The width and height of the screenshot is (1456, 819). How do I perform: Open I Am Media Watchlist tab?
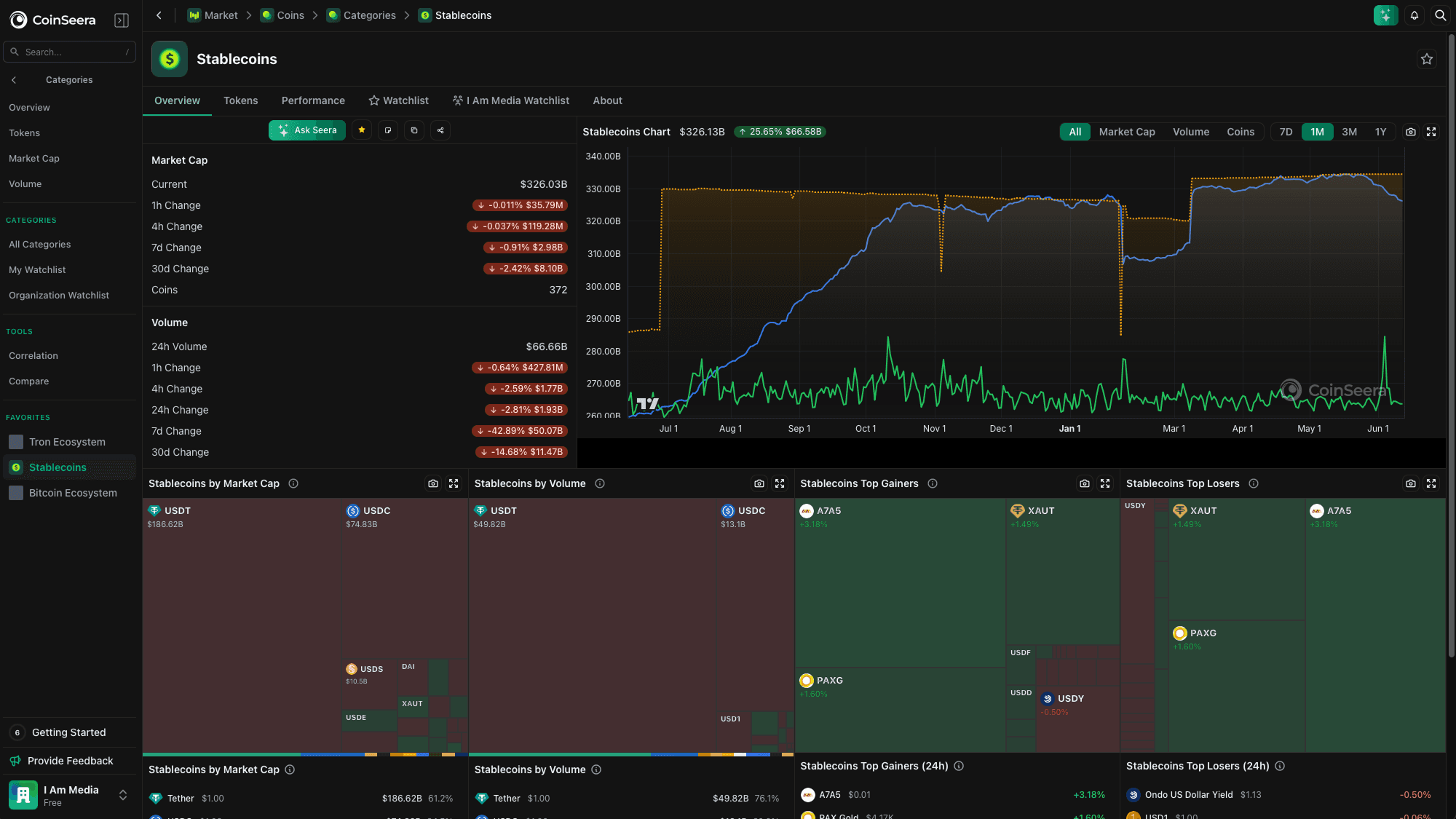pos(511,100)
